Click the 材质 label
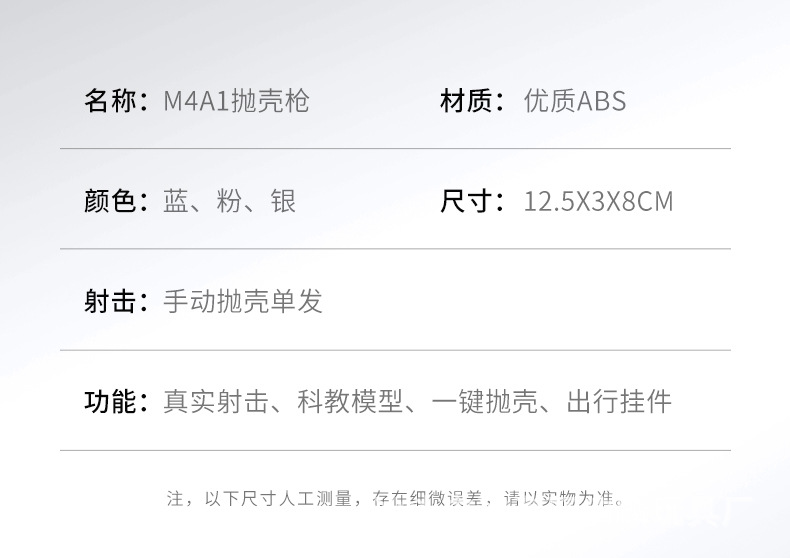 coord(466,101)
